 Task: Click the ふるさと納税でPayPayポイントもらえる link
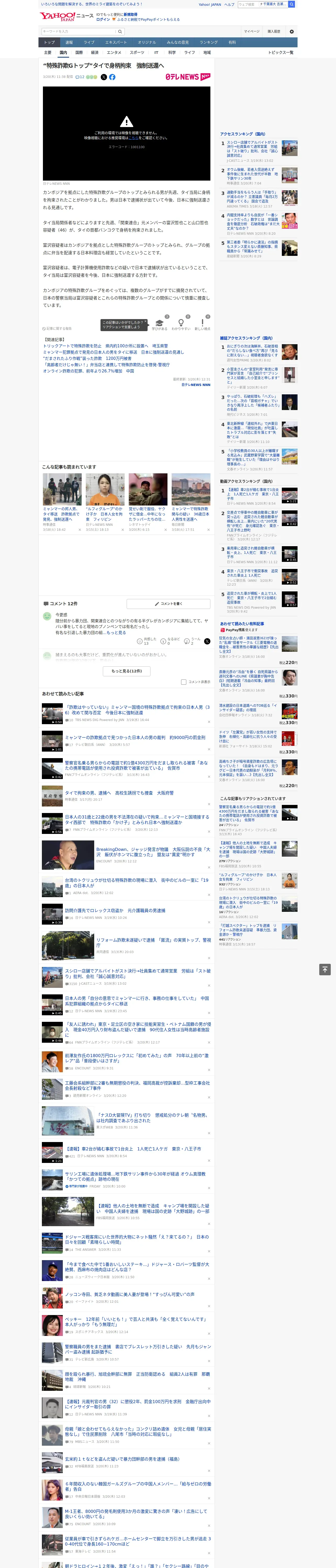[149, 20]
